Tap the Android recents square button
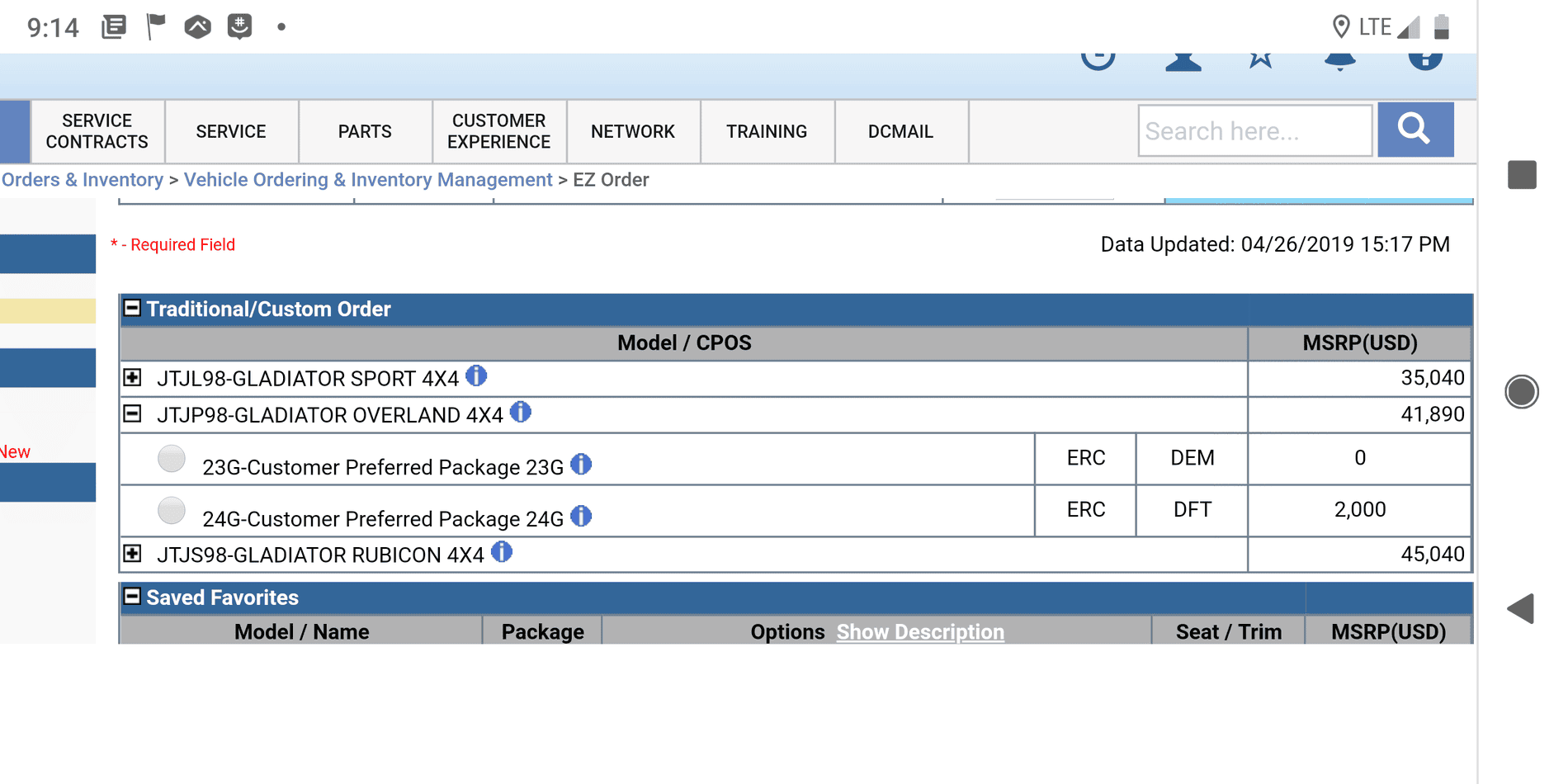Viewport: 1568px width, 784px height. click(1522, 175)
